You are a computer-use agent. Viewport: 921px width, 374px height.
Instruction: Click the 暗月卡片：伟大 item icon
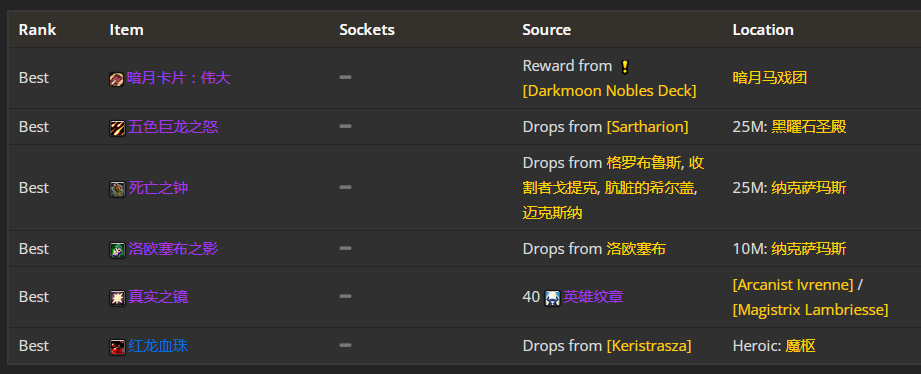pos(116,79)
